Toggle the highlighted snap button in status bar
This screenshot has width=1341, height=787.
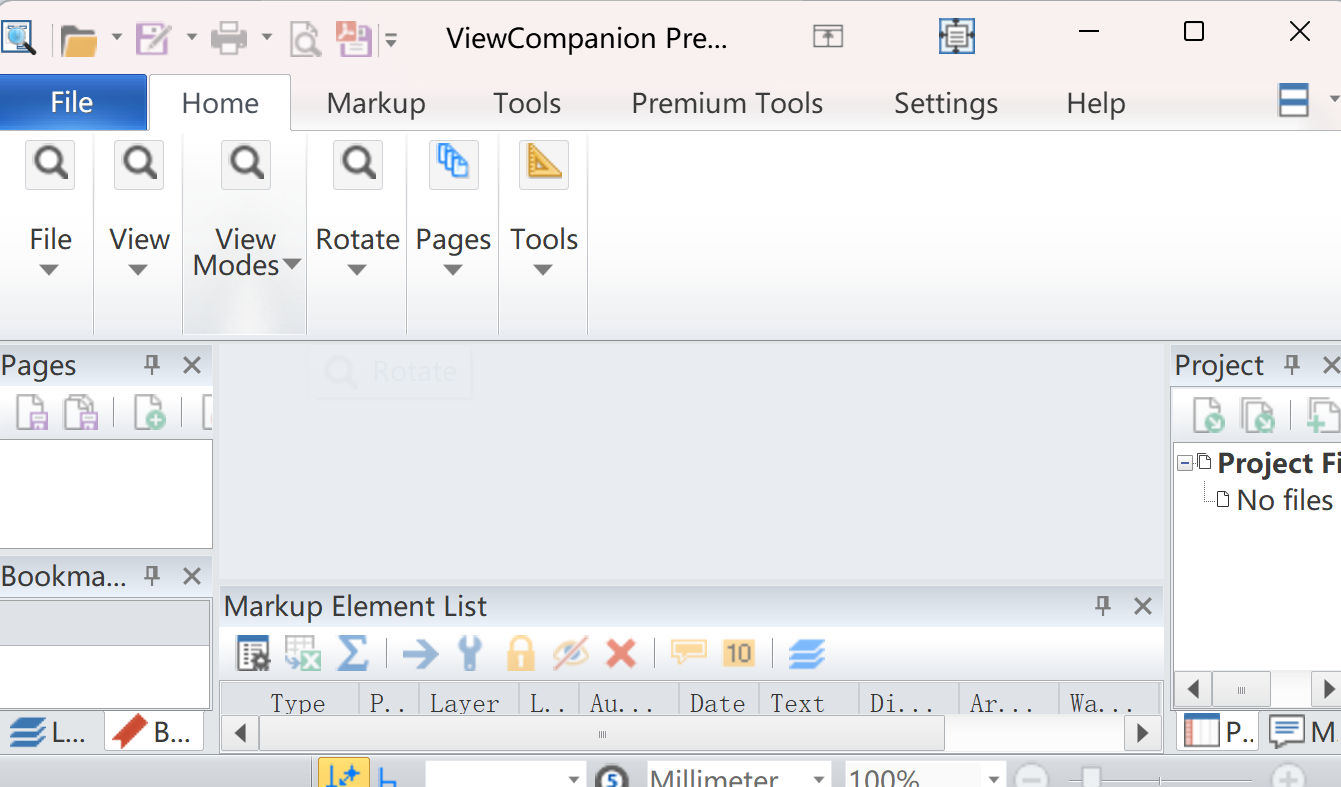(x=343, y=776)
